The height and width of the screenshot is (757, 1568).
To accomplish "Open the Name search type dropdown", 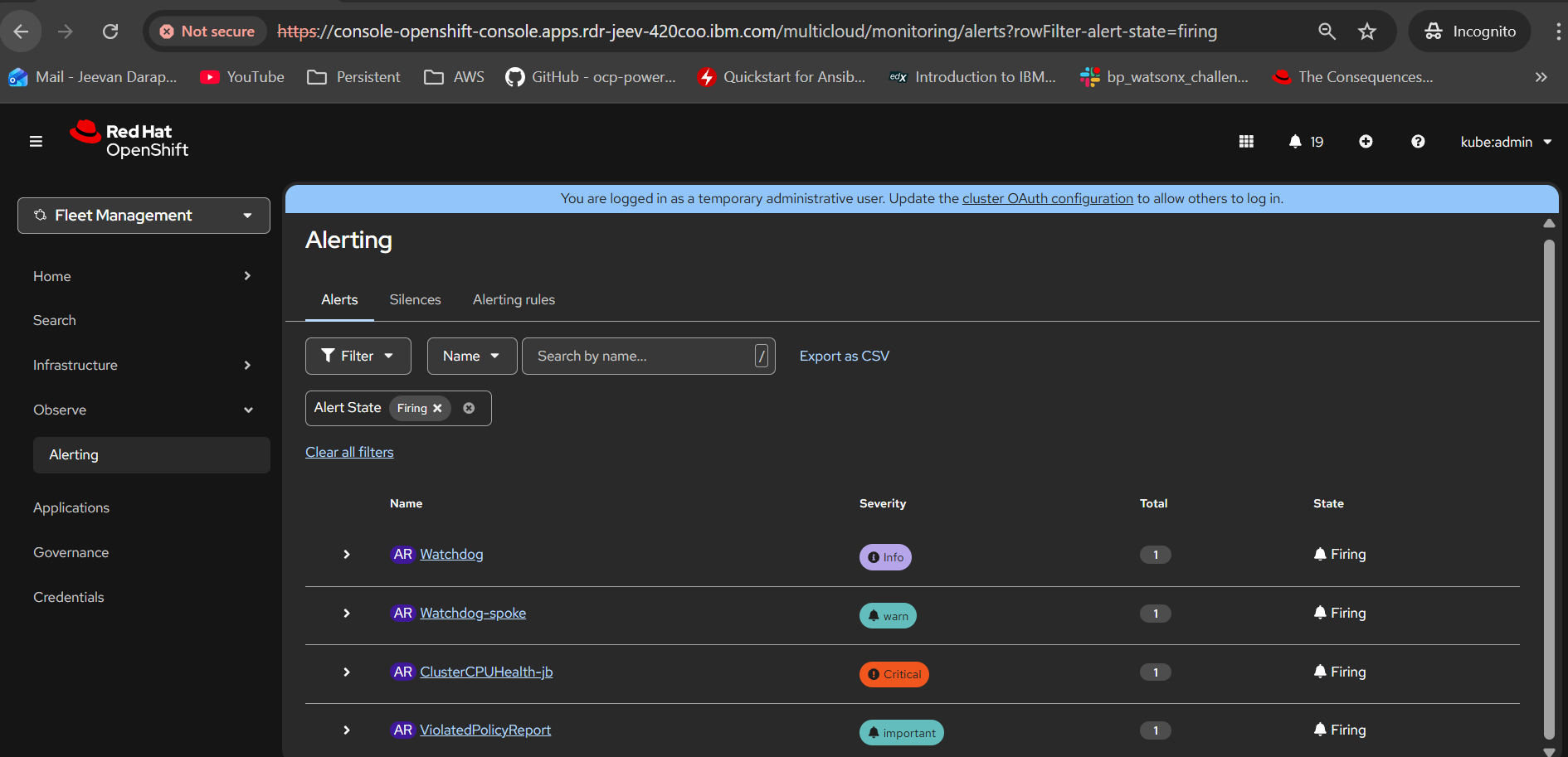I will (x=471, y=356).
